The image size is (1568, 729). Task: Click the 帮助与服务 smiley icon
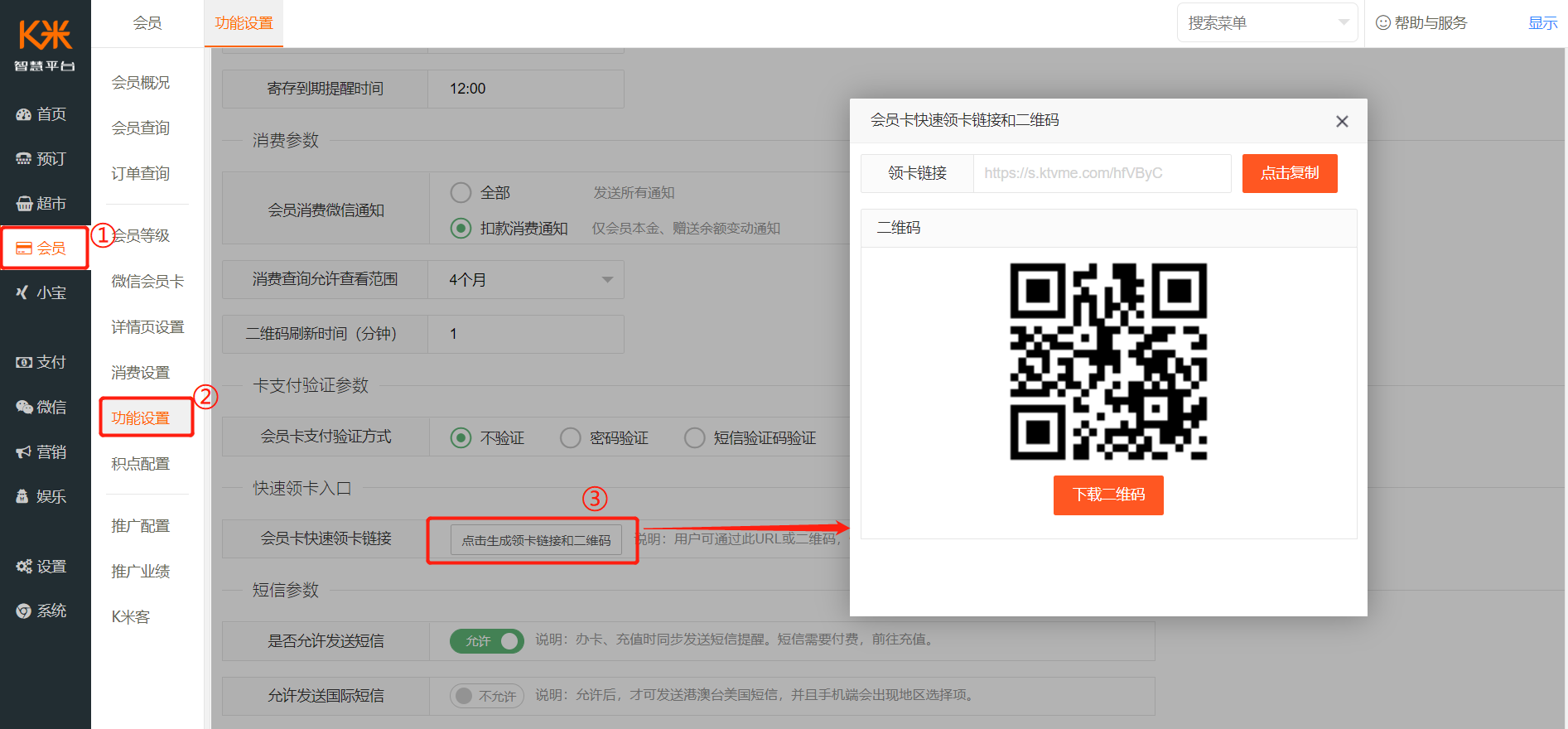click(x=1382, y=23)
